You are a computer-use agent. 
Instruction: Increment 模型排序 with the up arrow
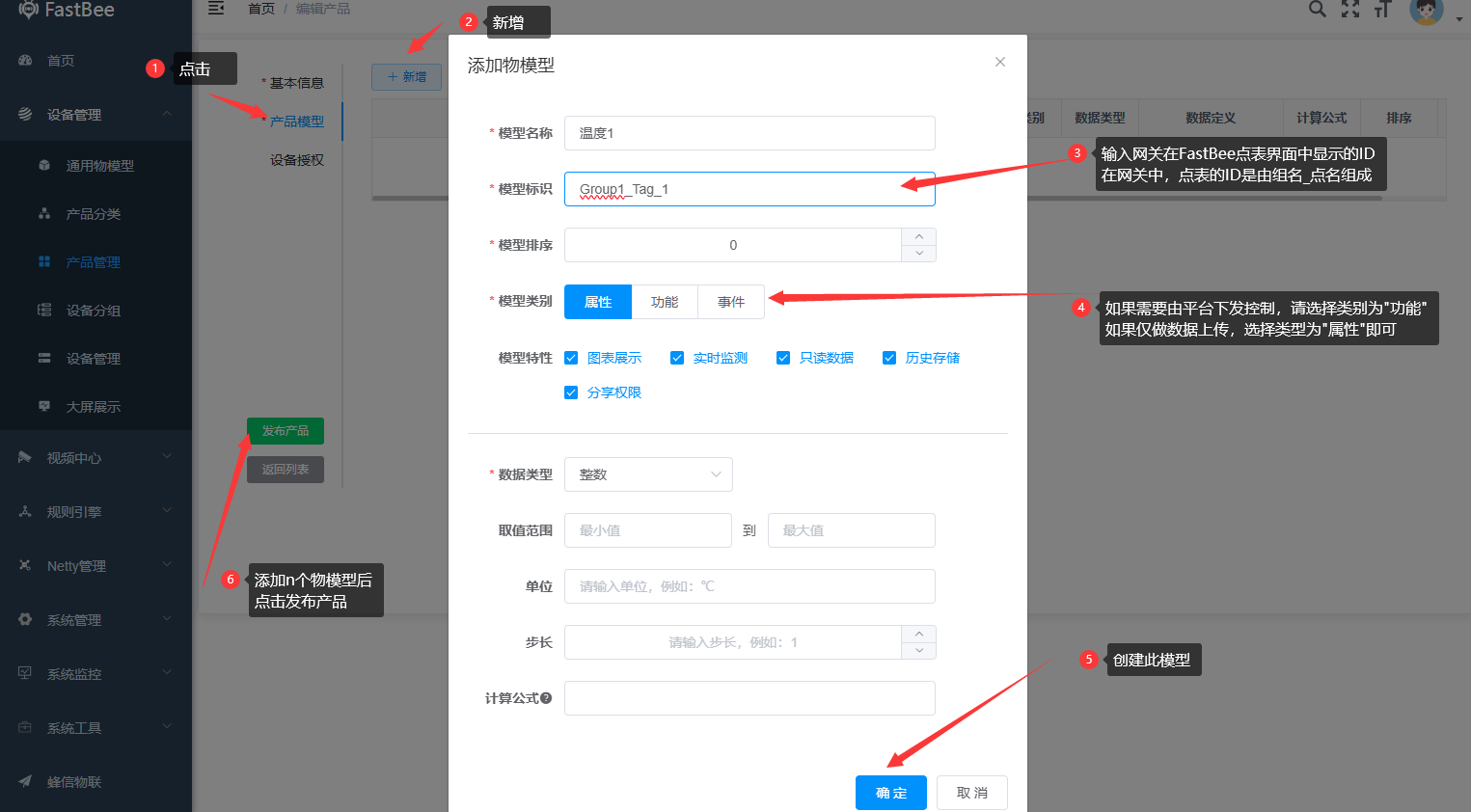pyautogui.click(x=918, y=237)
